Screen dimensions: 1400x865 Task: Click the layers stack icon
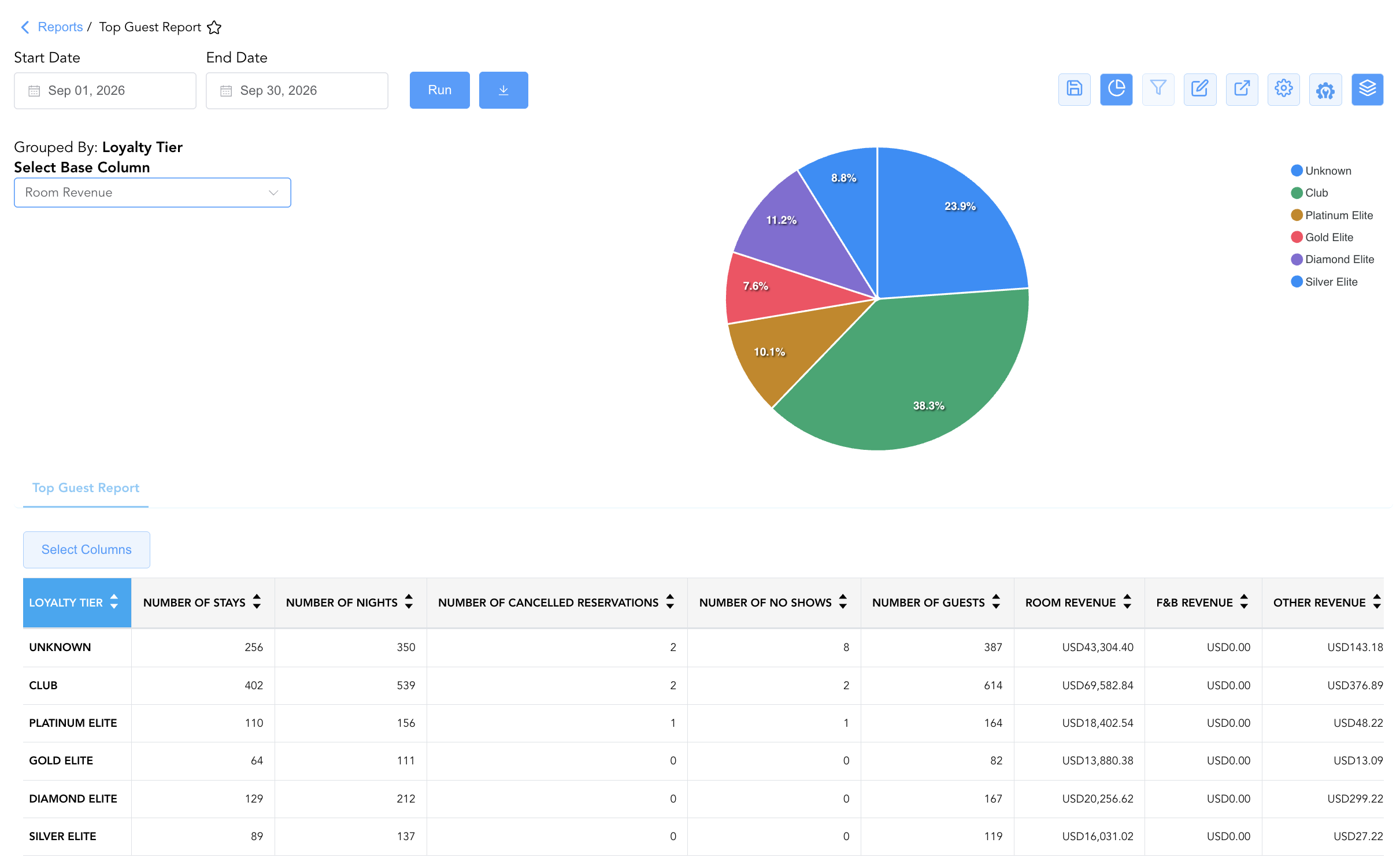coord(1367,90)
